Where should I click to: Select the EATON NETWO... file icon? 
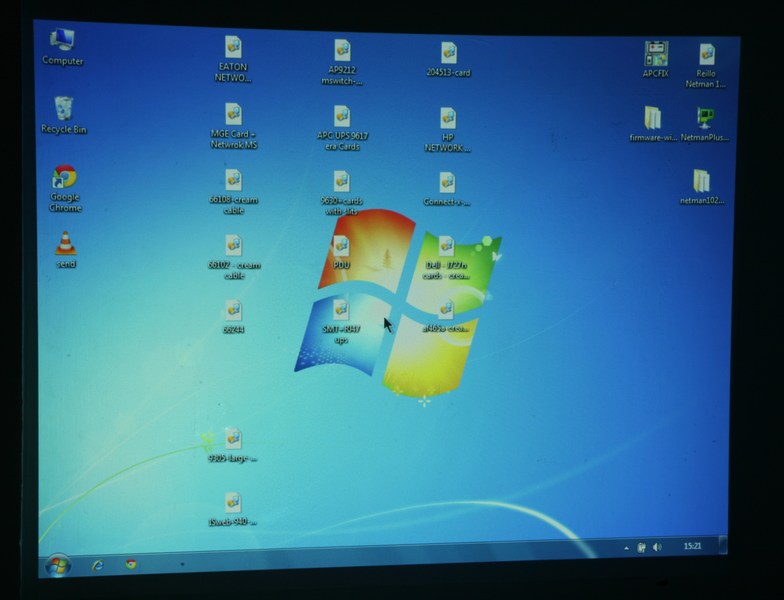233,59
